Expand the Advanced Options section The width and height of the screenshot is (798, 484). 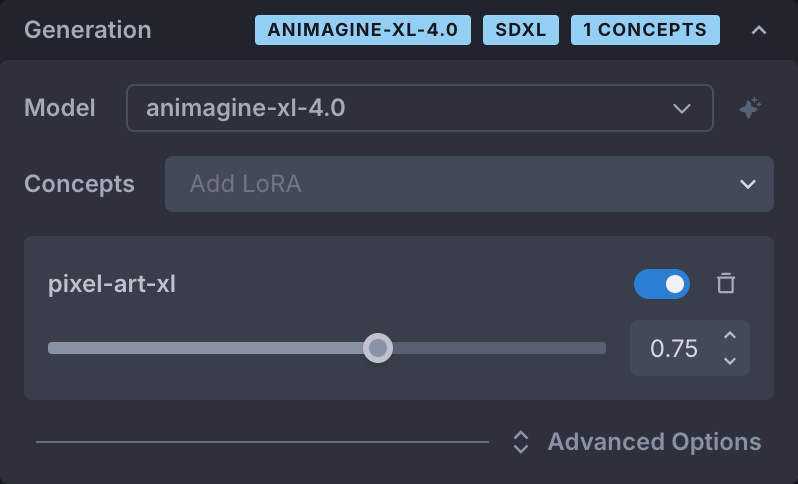[x=654, y=442]
